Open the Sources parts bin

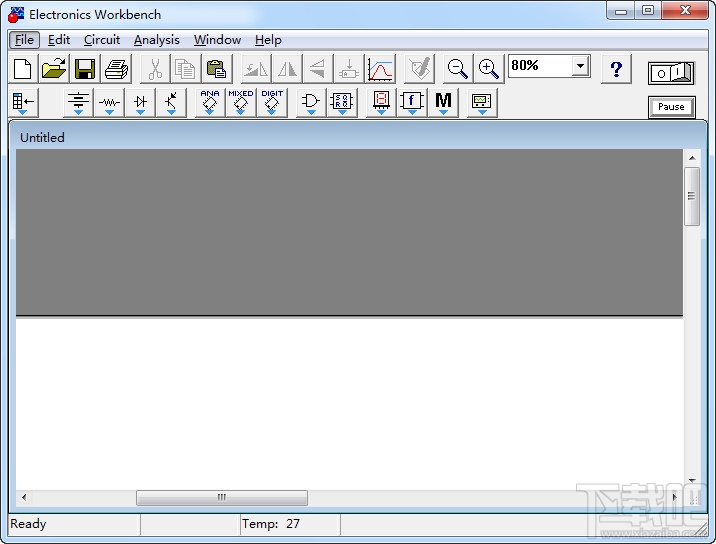tap(79, 103)
